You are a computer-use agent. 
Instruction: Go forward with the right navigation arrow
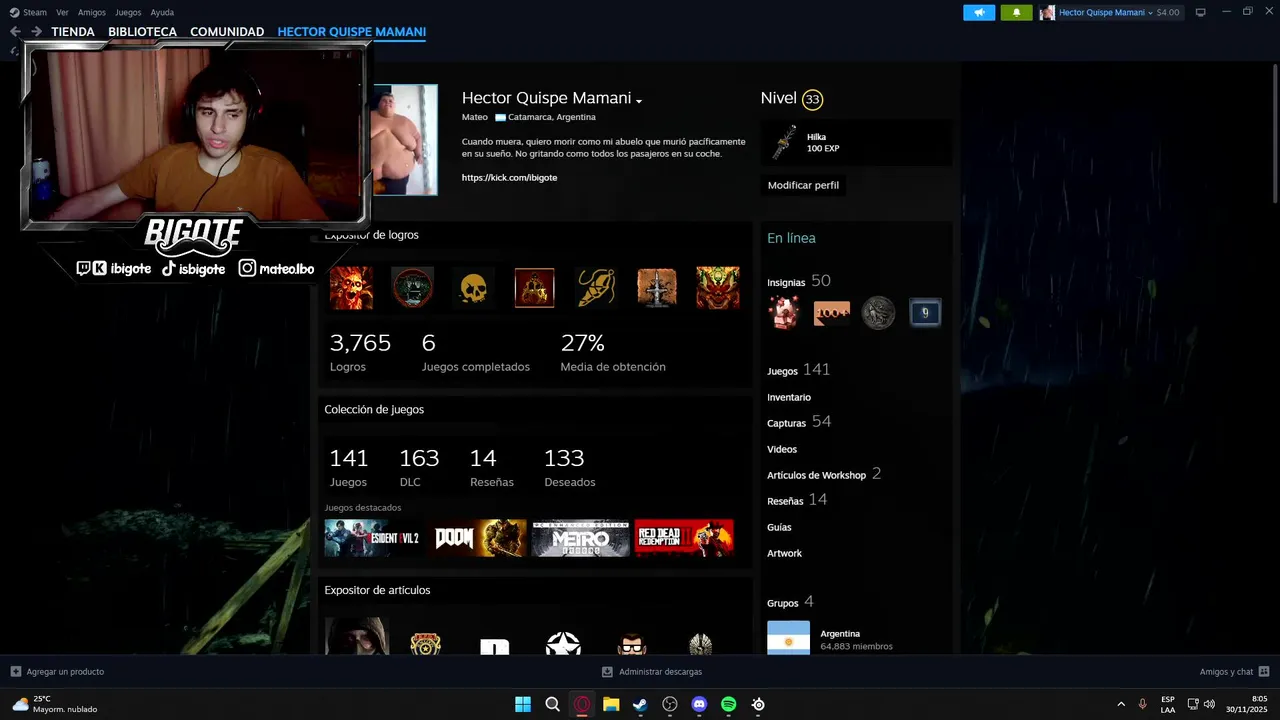(x=36, y=32)
